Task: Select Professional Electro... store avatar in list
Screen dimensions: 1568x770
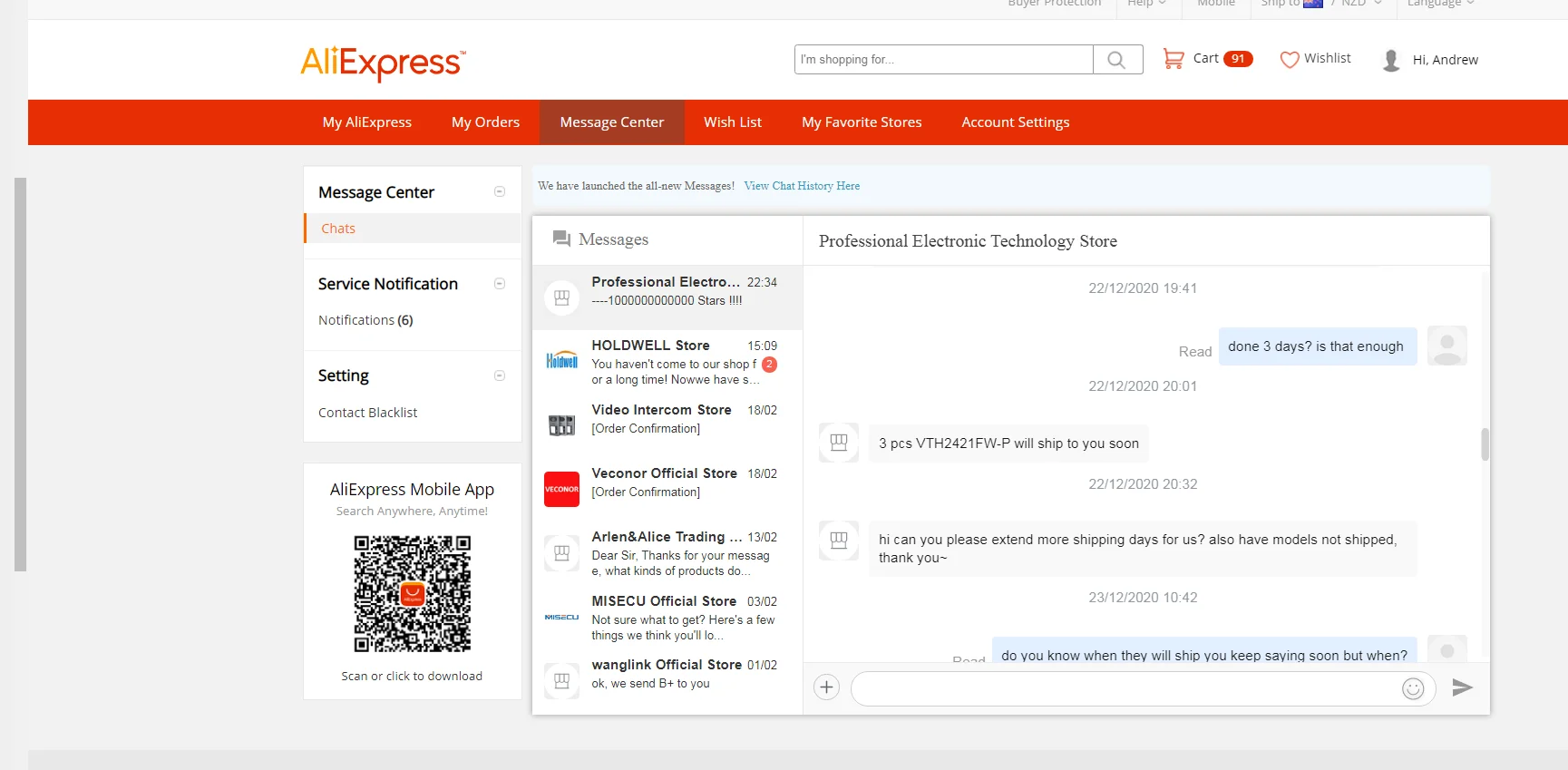Action: [x=562, y=297]
